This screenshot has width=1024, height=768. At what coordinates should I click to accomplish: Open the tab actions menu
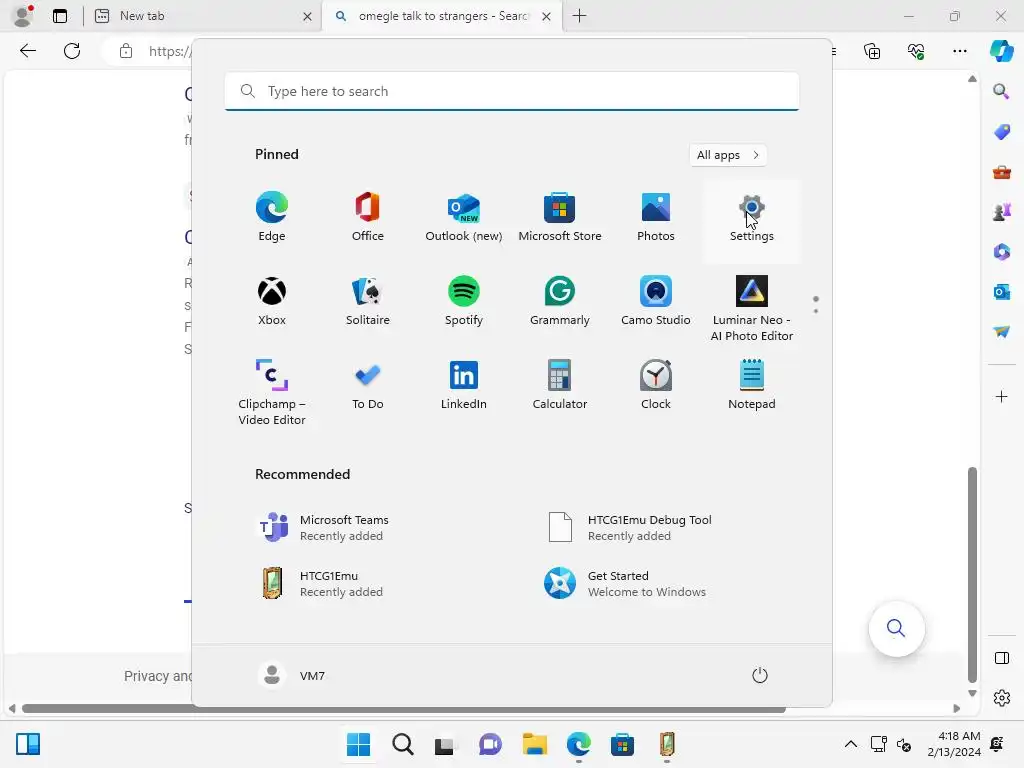point(60,16)
